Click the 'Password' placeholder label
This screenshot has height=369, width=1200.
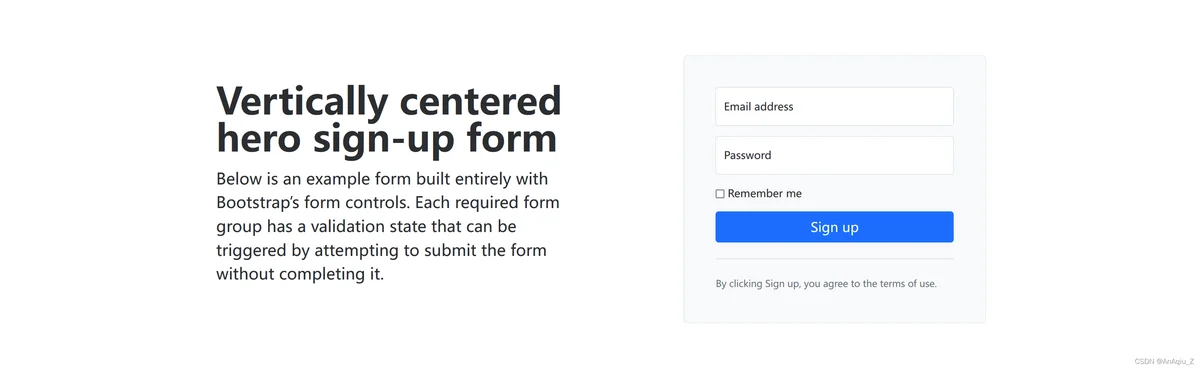748,155
